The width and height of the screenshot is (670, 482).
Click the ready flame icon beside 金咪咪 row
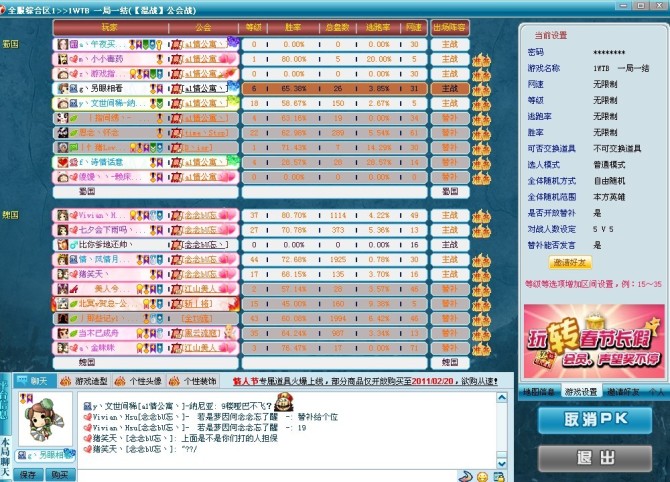click(x=482, y=349)
